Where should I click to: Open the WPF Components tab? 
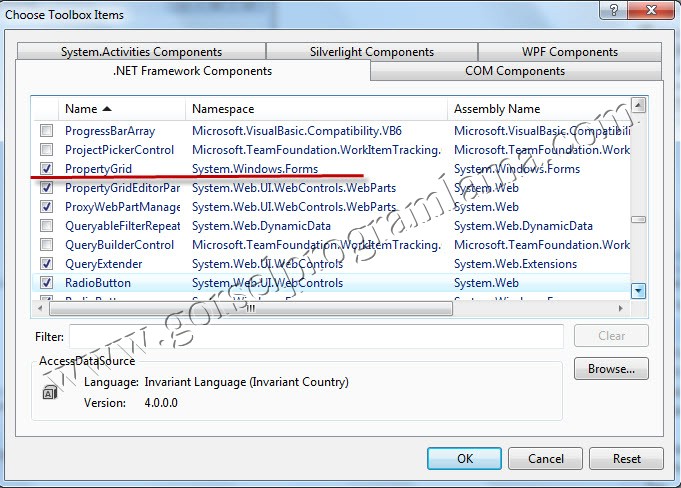(x=569, y=52)
